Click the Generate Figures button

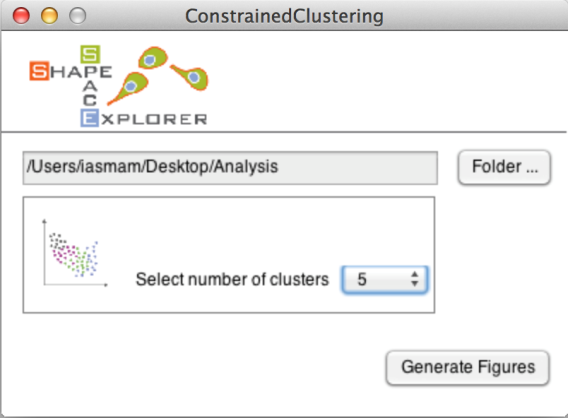coord(468,367)
